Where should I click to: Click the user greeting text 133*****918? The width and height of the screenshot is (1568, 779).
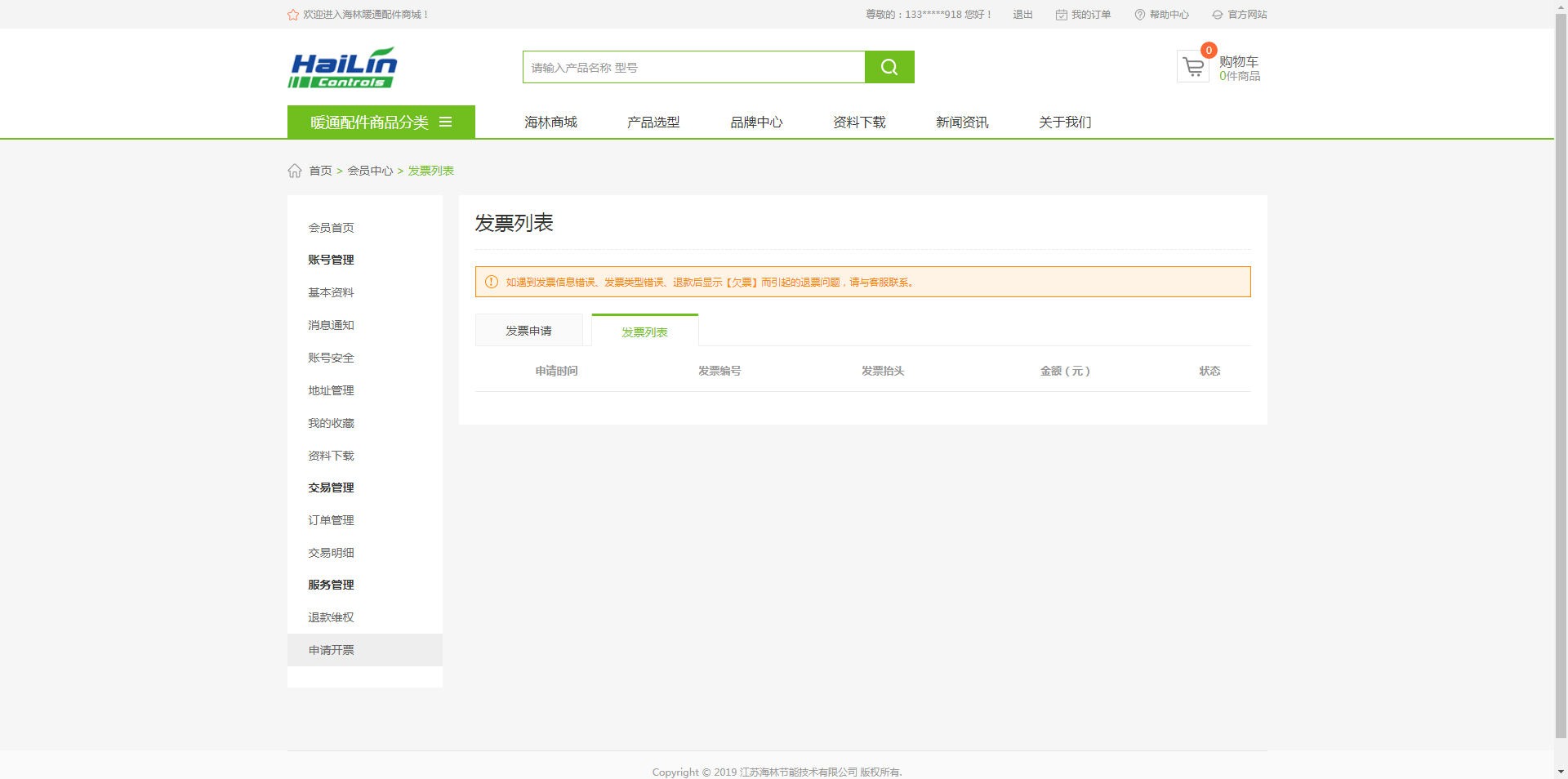tap(929, 15)
